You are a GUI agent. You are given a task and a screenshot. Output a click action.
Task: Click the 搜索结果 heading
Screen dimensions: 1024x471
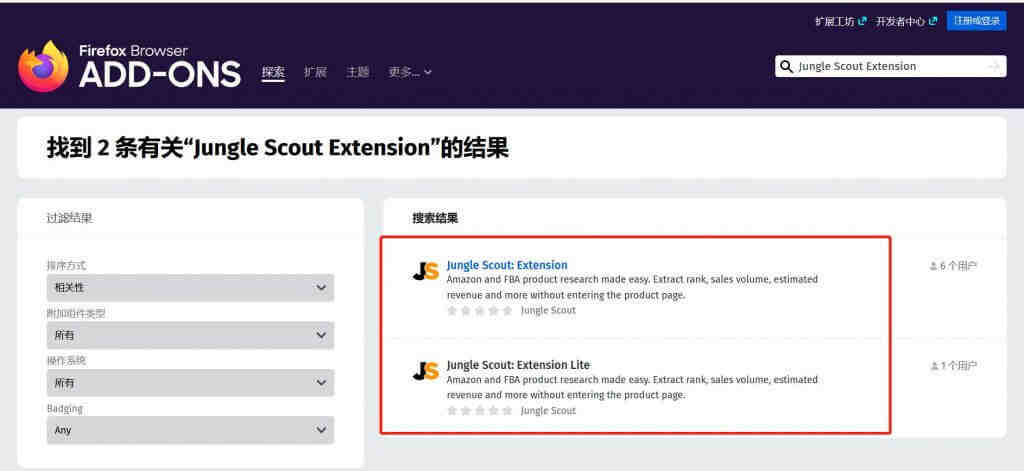pos(435,218)
